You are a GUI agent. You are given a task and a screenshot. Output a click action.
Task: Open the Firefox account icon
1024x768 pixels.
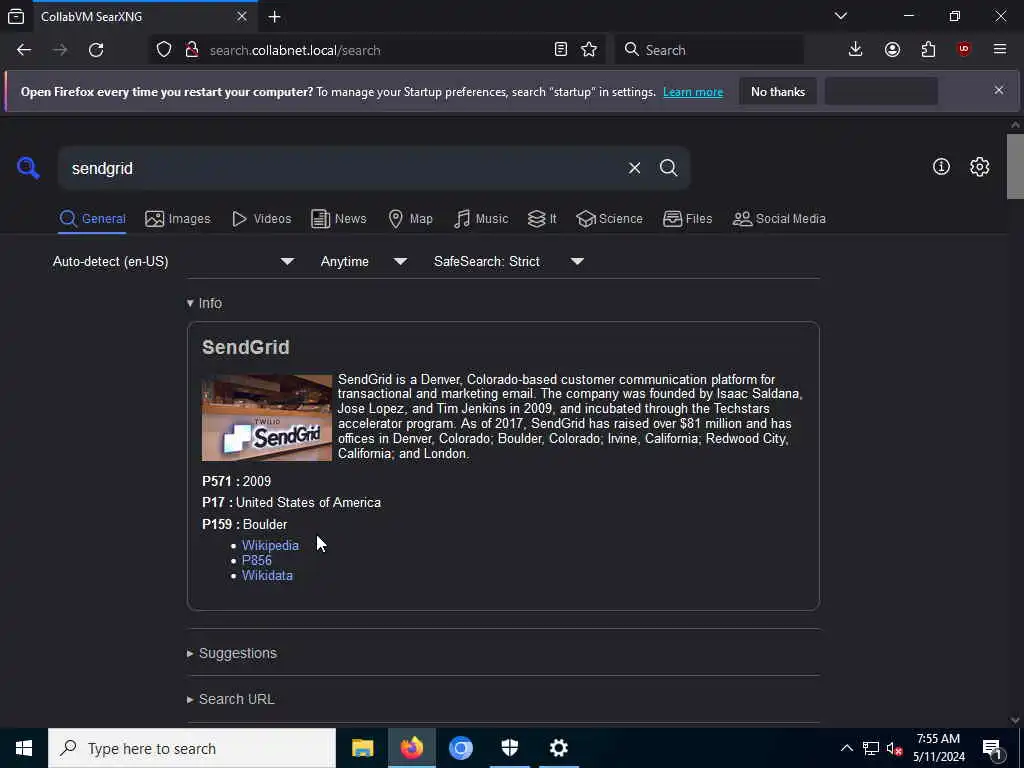click(892, 50)
